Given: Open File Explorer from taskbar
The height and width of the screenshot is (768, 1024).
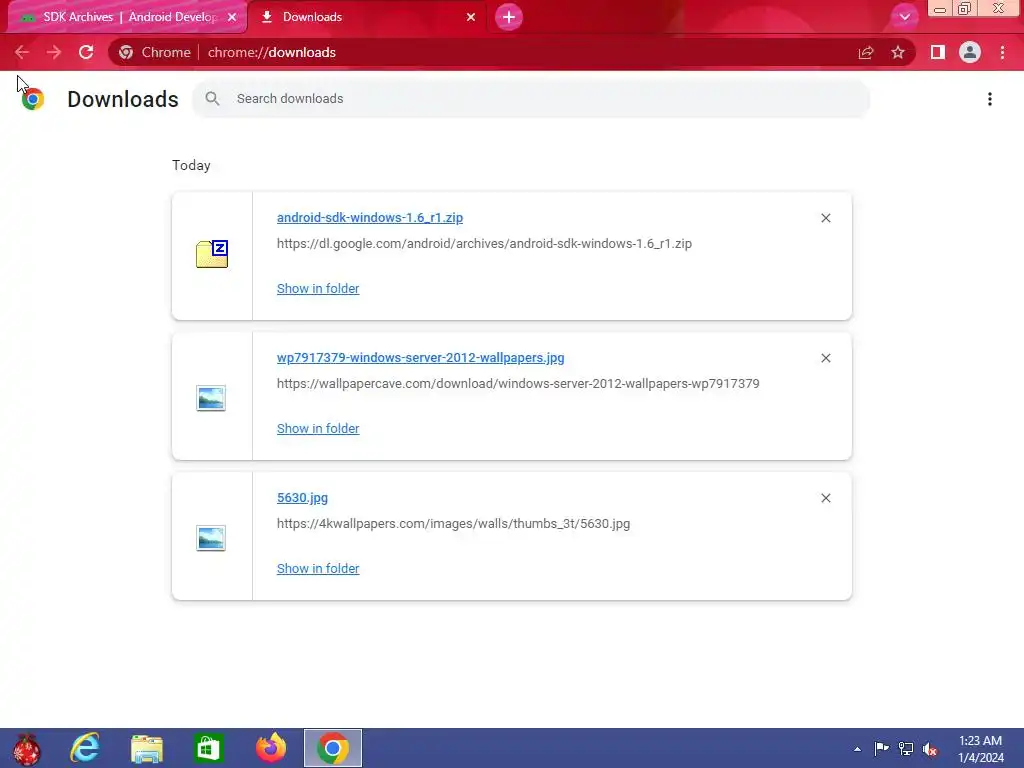Looking at the screenshot, I should (146, 748).
